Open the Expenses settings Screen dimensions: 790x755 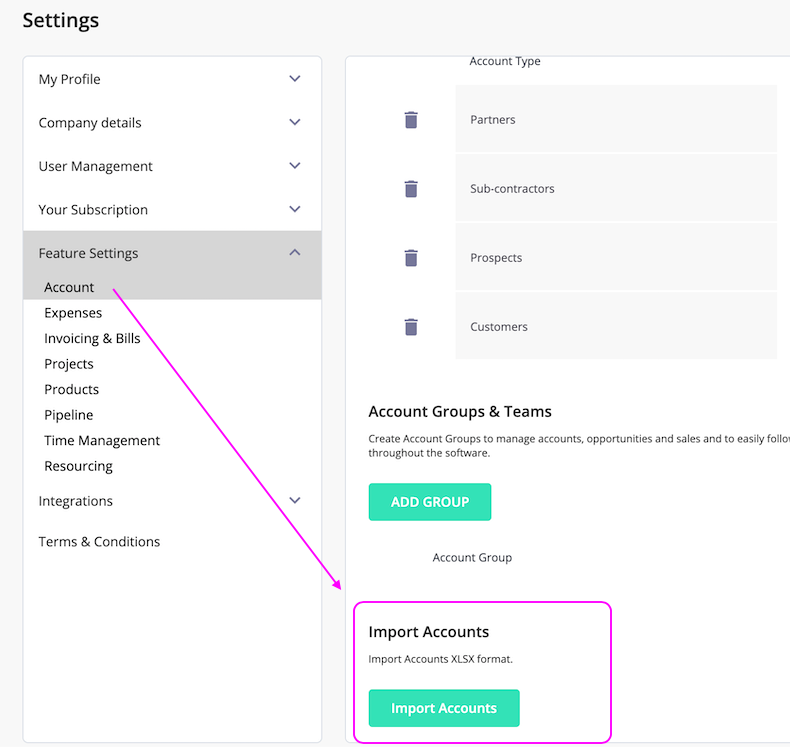tap(73, 313)
